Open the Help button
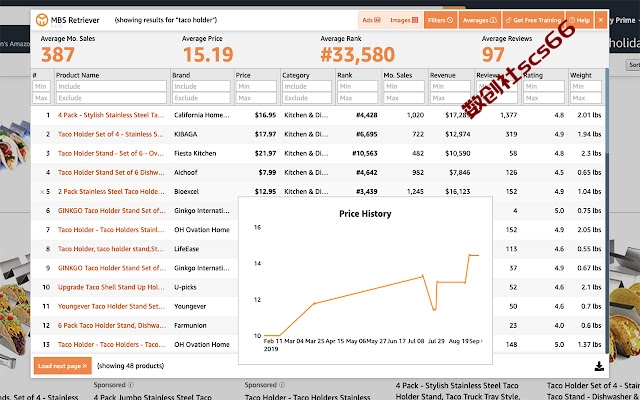Viewport: 640px width, 400px height. (x=580, y=20)
